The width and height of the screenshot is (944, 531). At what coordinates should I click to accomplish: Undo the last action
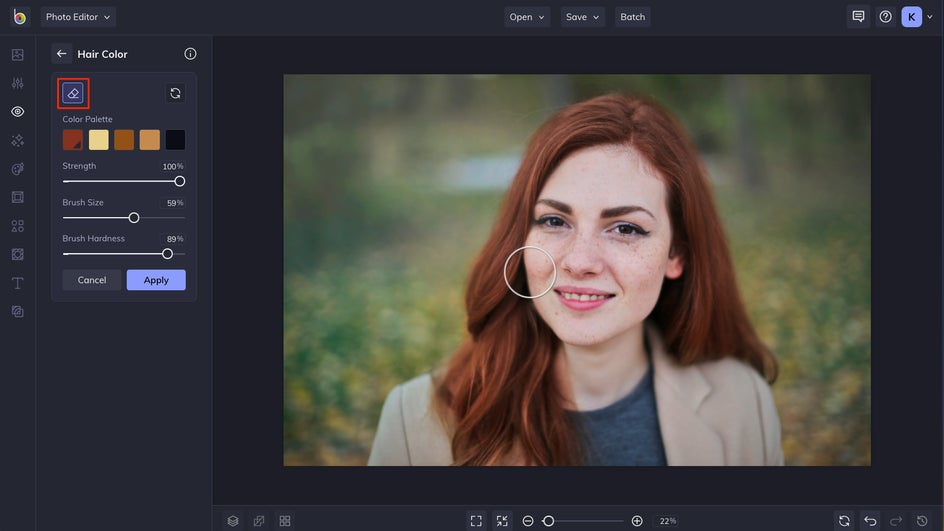(x=870, y=521)
